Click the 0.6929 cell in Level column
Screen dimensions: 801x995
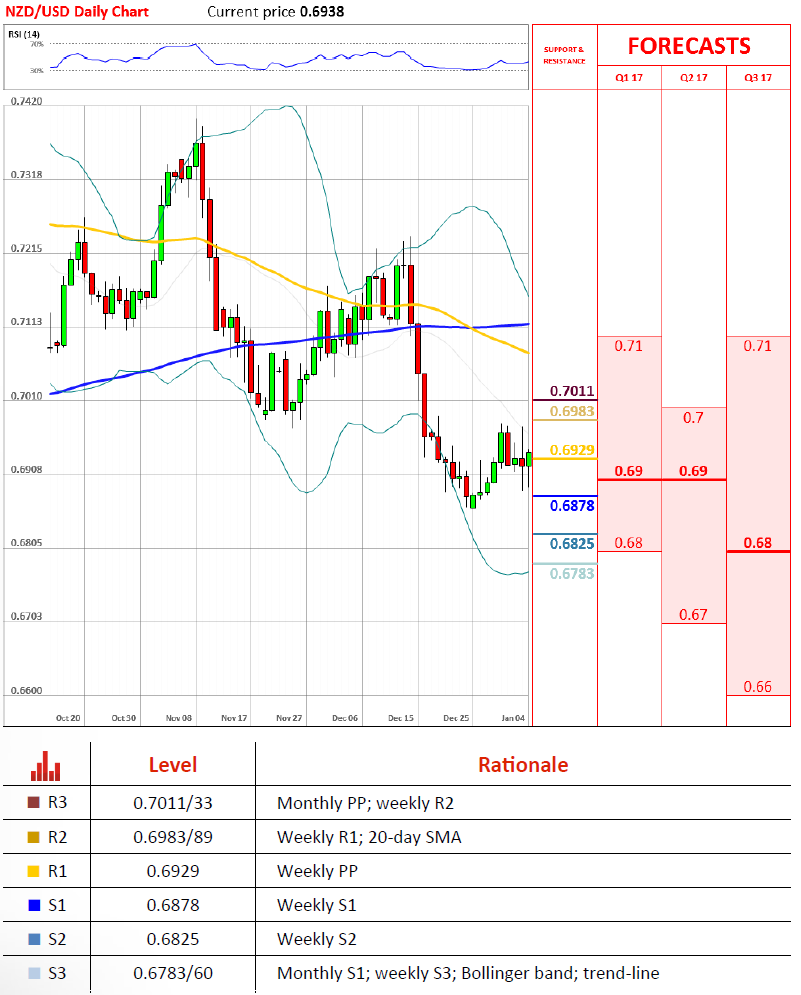point(173,871)
